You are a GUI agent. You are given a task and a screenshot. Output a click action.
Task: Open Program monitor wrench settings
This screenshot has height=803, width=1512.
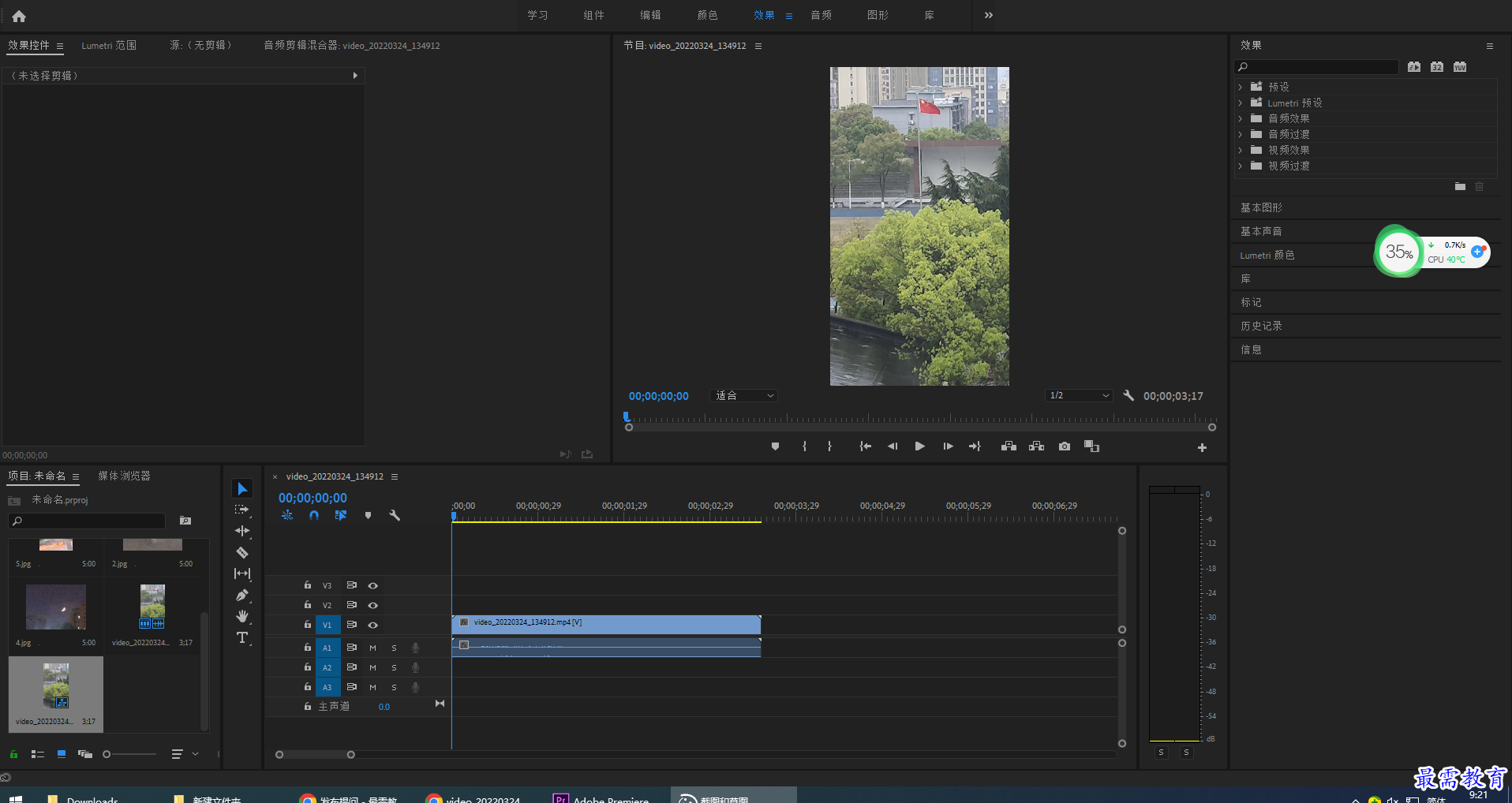(x=1128, y=396)
